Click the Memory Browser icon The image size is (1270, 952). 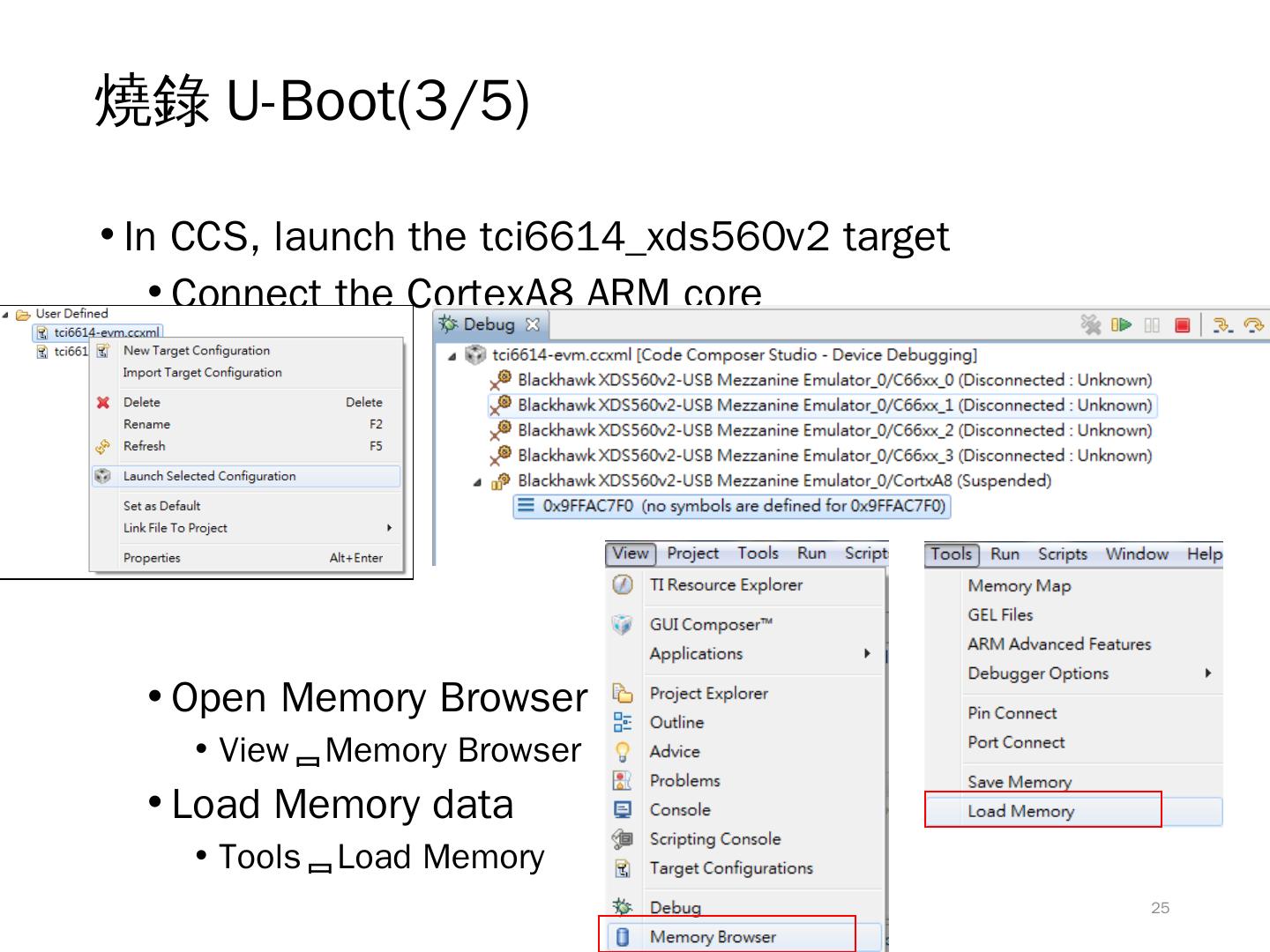click(x=623, y=937)
